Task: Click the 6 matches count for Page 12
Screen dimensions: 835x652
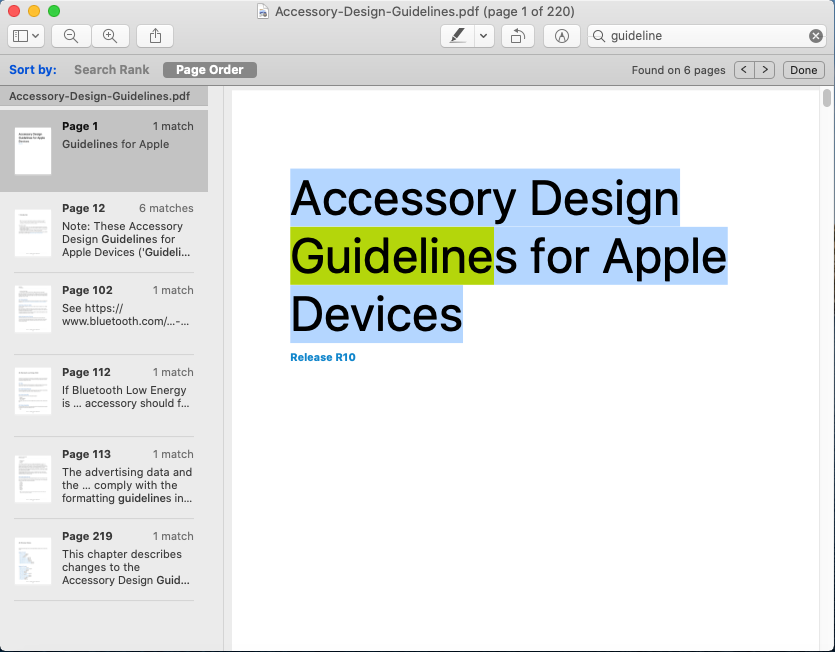Action: click(x=166, y=208)
